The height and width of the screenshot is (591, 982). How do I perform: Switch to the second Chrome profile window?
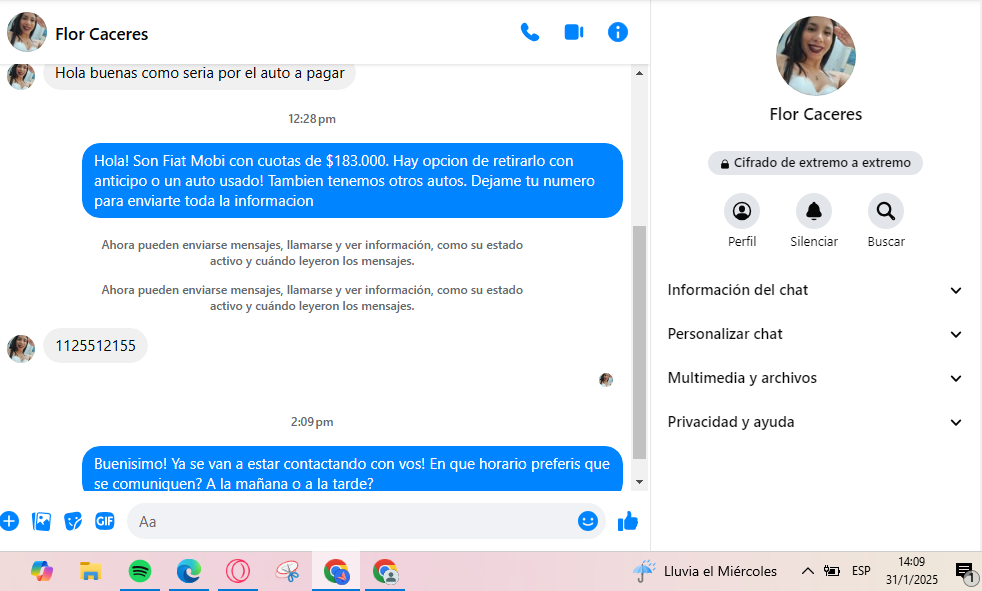tap(385, 571)
